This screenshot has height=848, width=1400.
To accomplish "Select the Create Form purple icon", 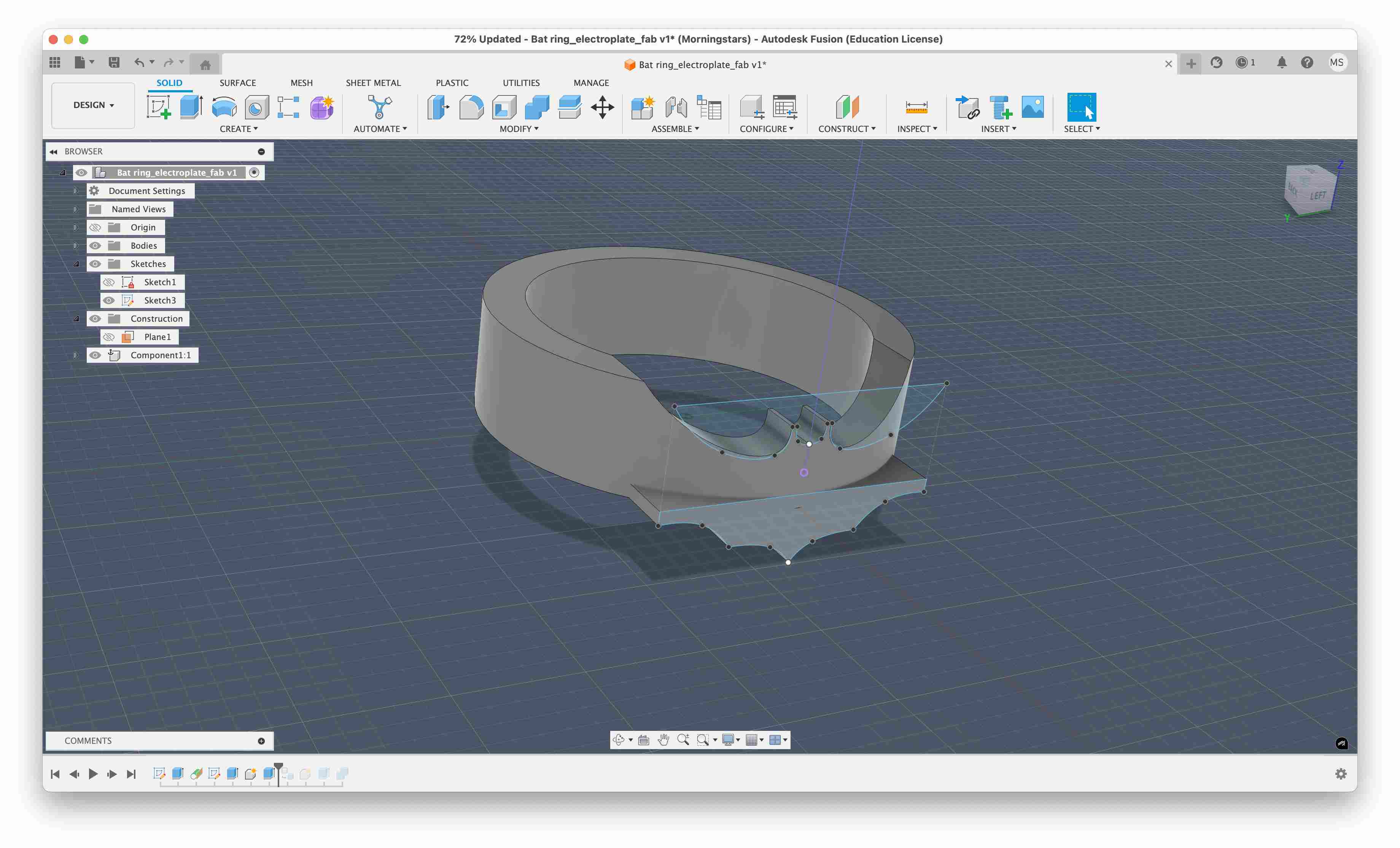I will tap(321, 107).
